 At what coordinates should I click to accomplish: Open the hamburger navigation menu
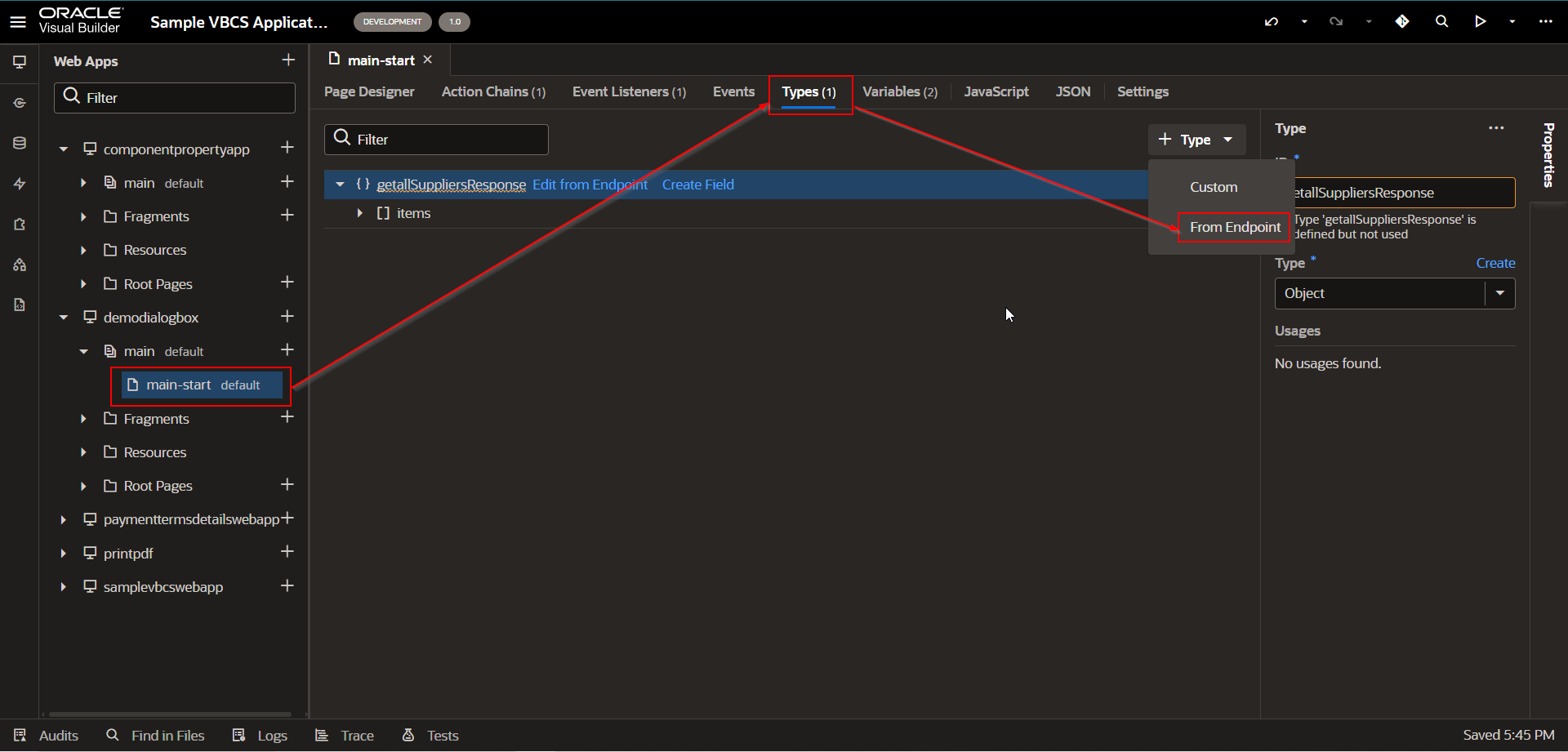coord(18,22)
